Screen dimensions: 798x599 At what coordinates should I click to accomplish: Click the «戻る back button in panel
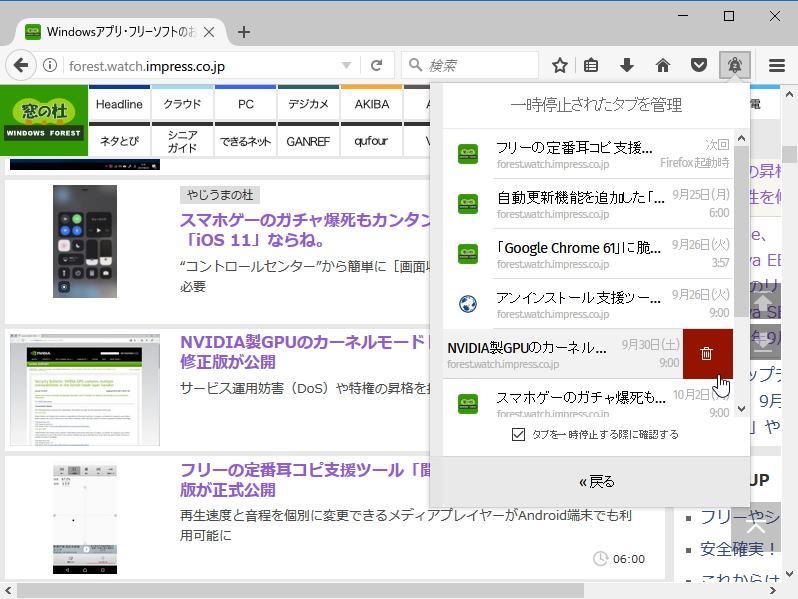coord(596,481)
